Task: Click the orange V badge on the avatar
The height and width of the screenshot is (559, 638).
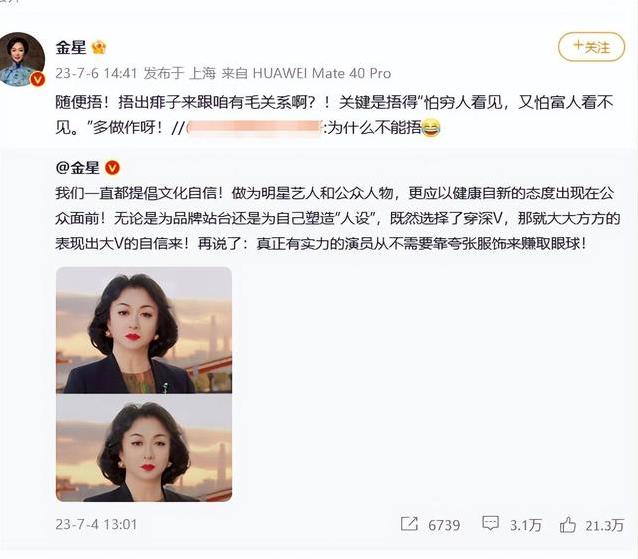Action: pos(38,79)
